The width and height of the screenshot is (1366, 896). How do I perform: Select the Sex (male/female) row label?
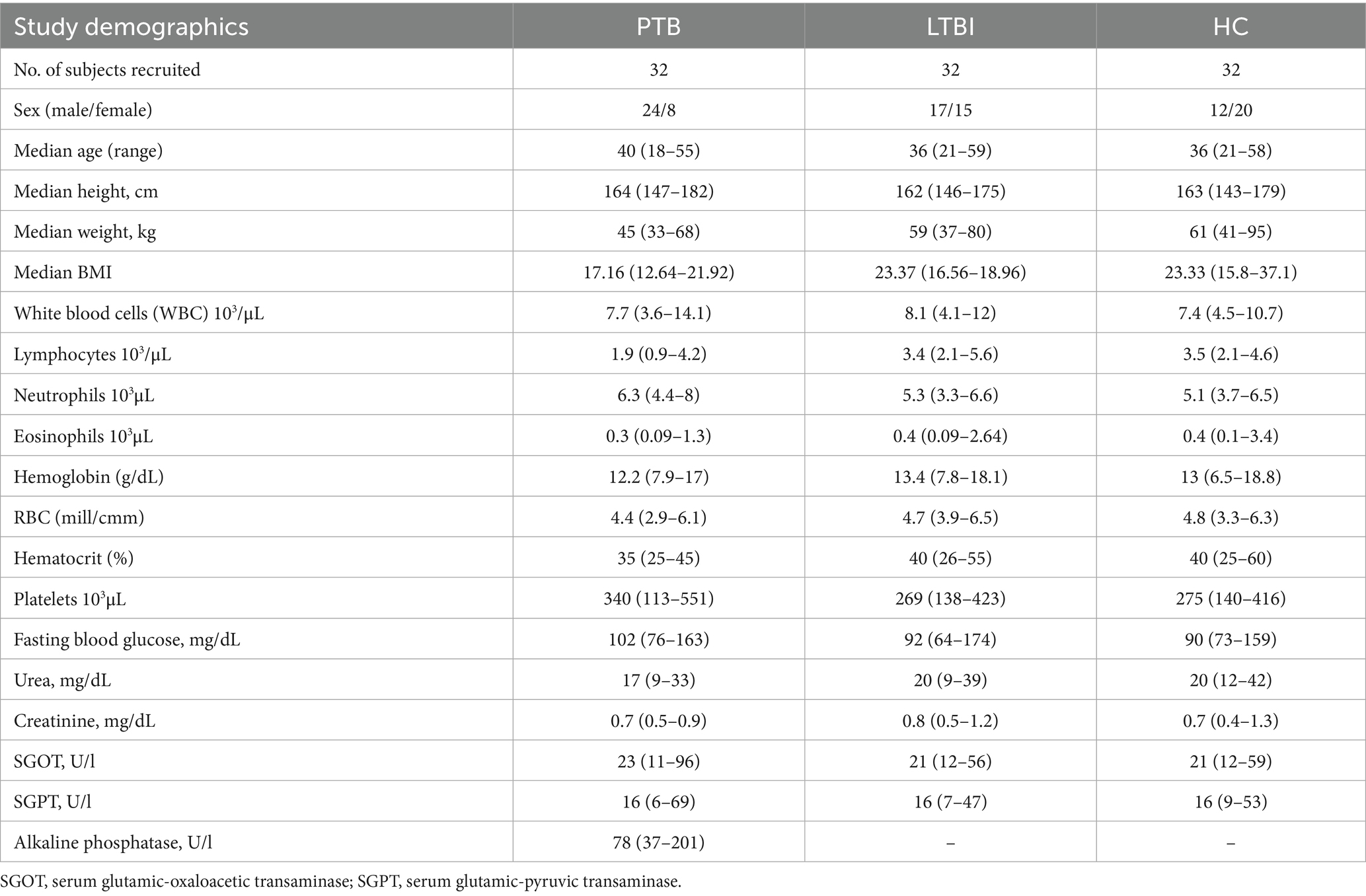83,110
